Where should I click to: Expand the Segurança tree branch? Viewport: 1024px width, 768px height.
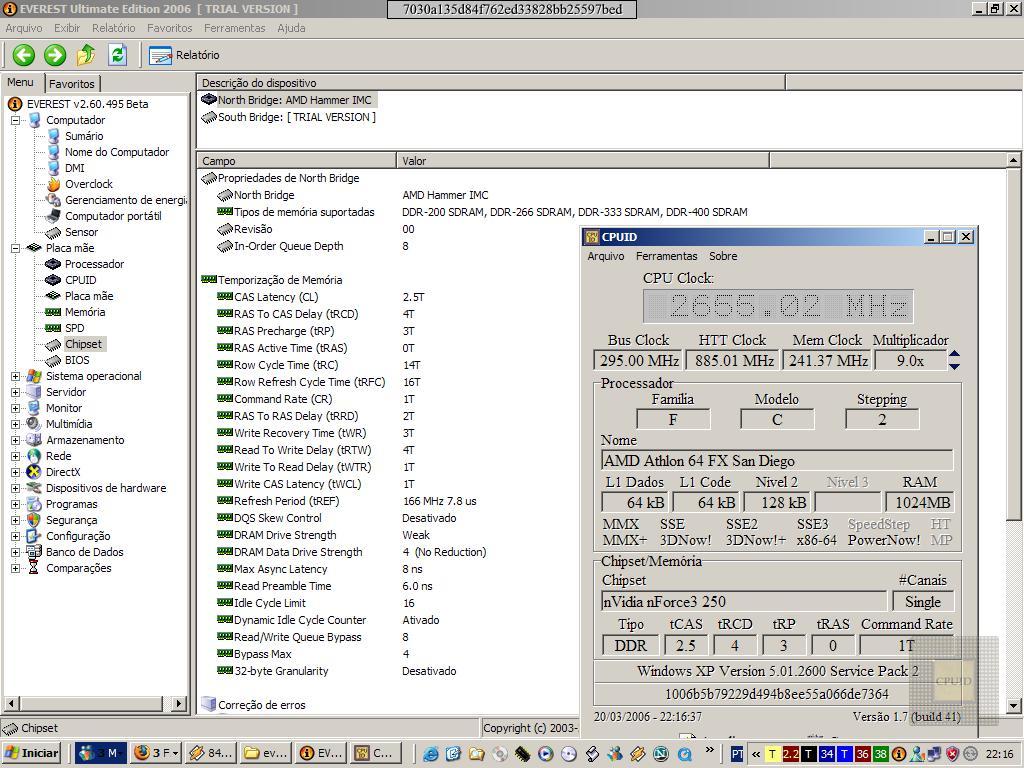point(16,520)
